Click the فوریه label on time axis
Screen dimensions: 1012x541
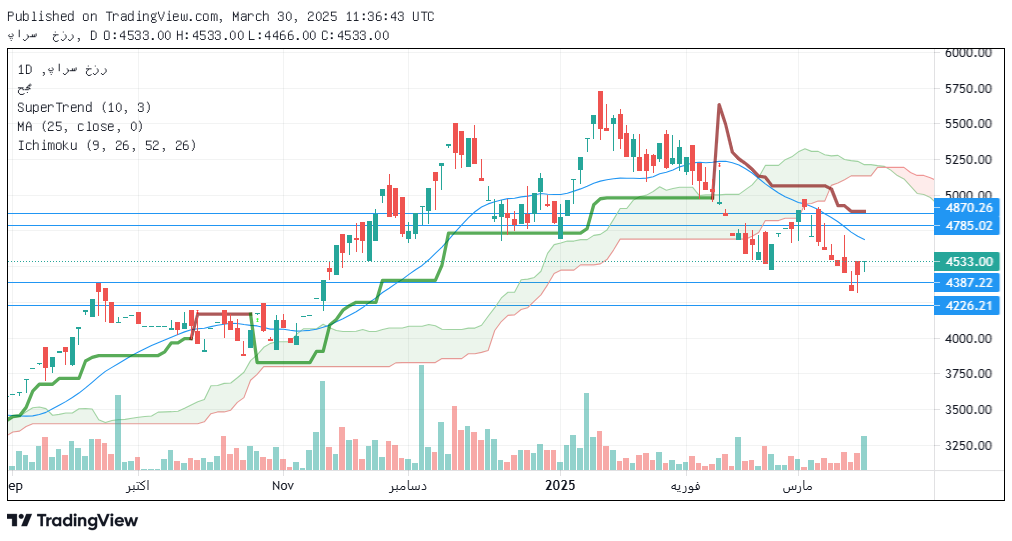tap(685, 486)
